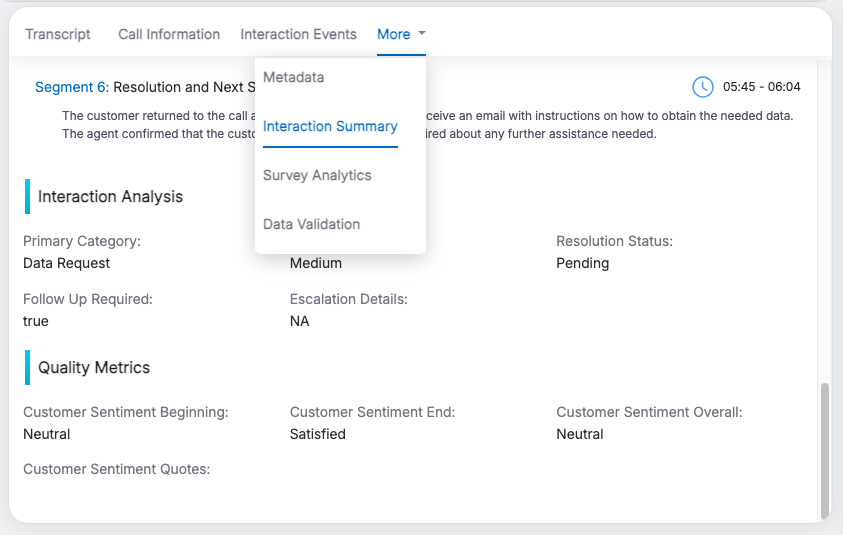Choose Interaction Summary in the dropdown list
Image resolution: width=843 pixels, height=535 pixels.
pos(330,126)
